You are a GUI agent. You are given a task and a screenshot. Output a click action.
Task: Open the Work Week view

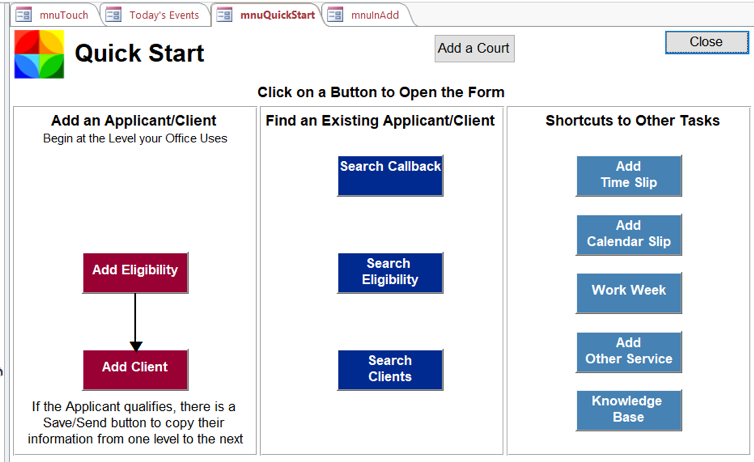629,292
